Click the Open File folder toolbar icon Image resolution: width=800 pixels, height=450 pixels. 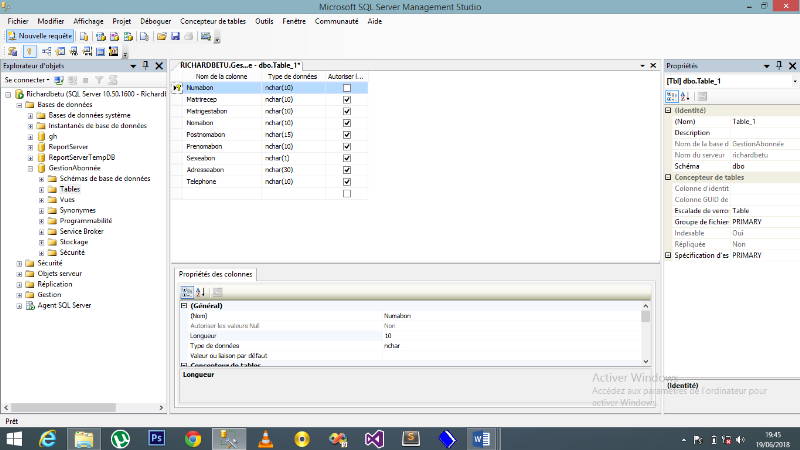pos(161,36)
